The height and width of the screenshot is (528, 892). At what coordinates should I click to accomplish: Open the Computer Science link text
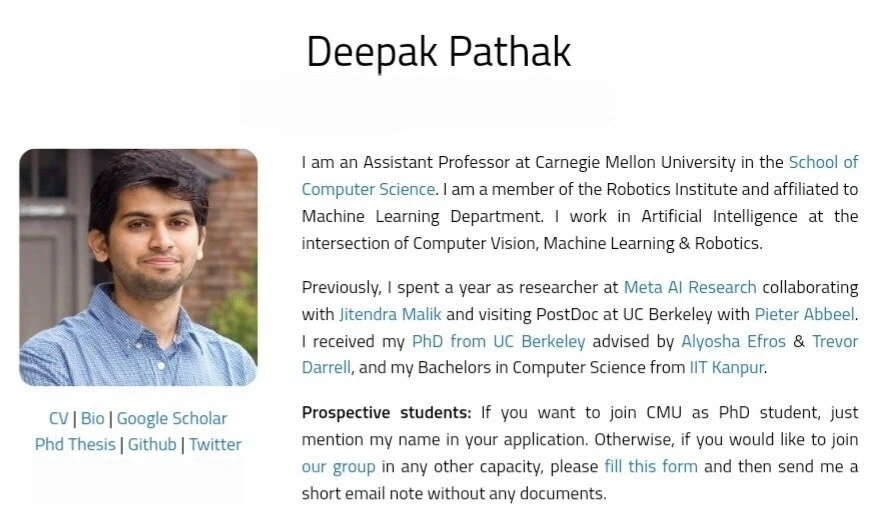tap(368, 189)
